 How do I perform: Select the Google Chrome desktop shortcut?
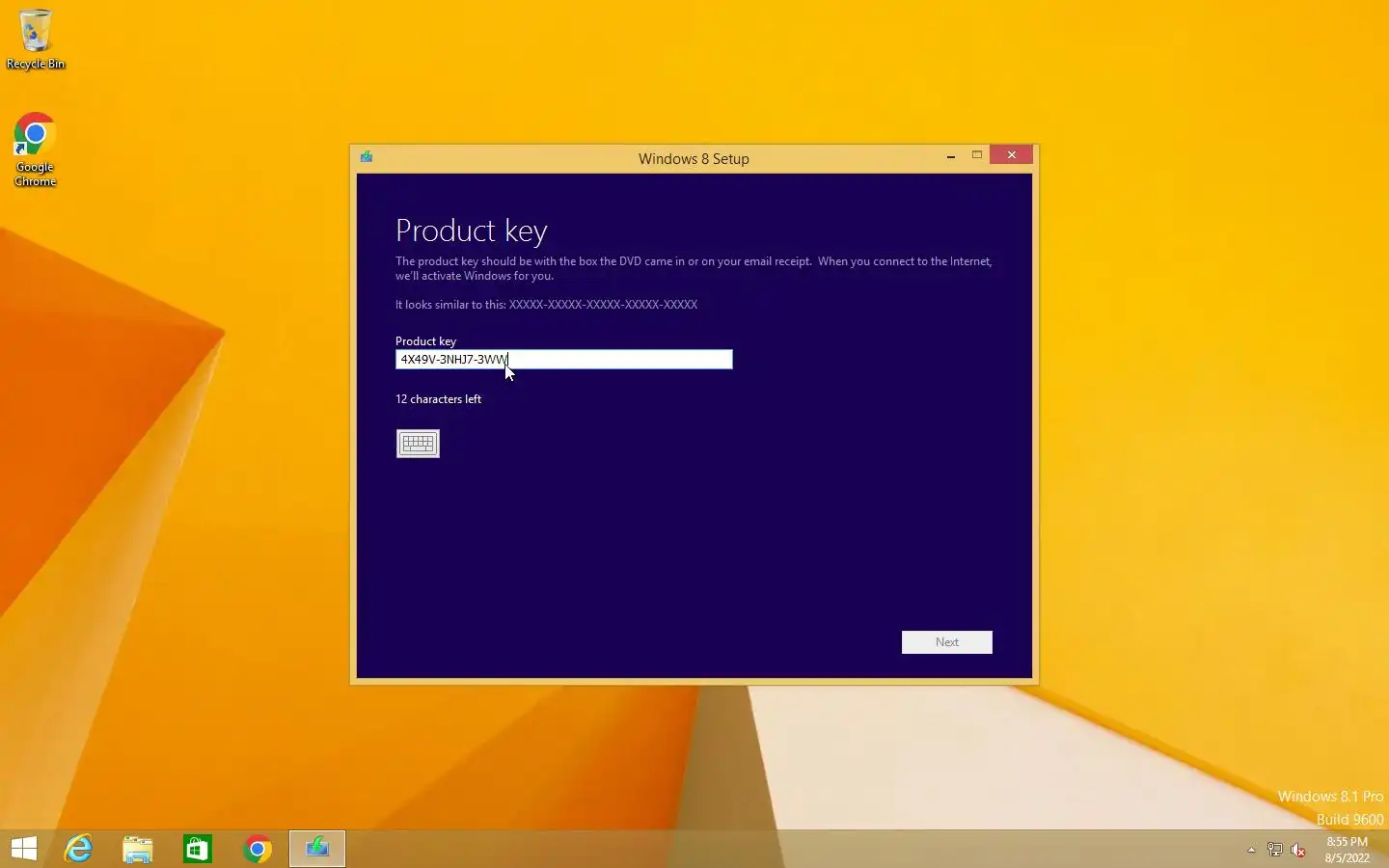pos(35,149)
